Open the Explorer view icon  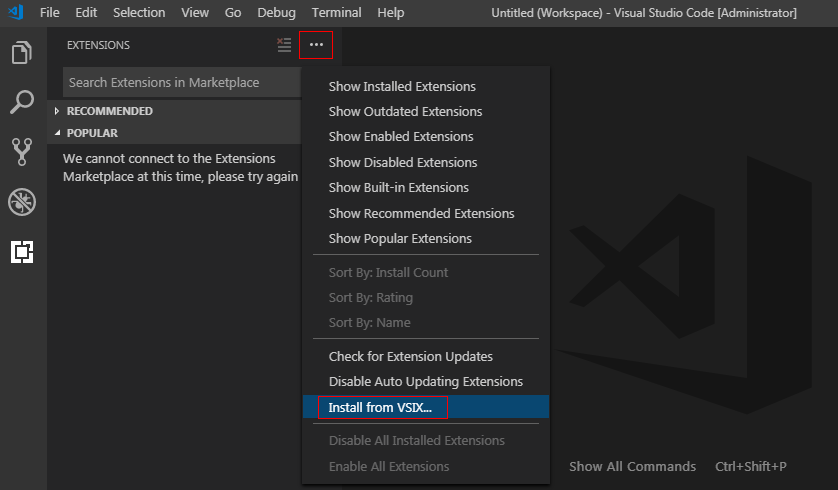coord(22,52)
